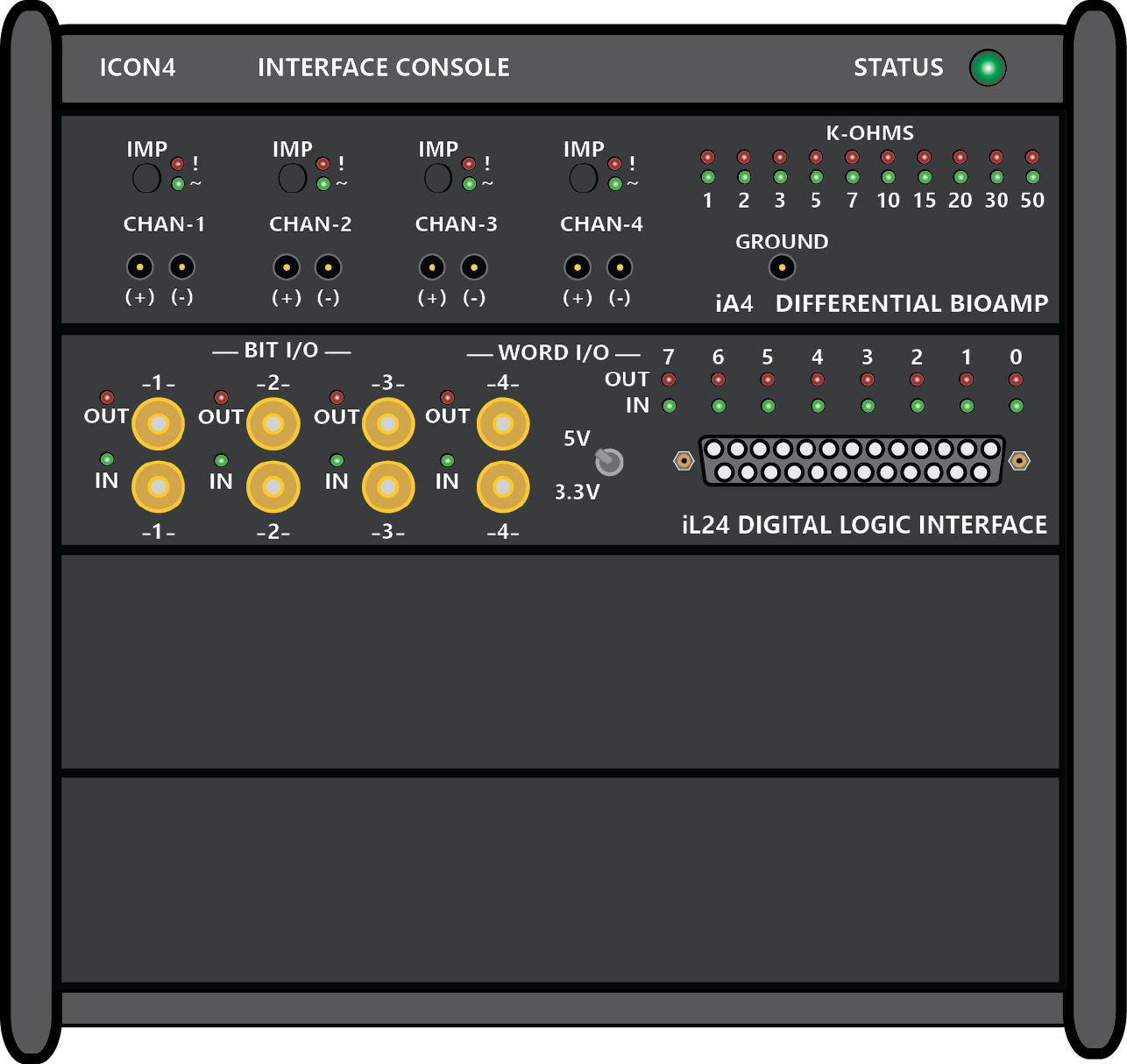Click BIT I/O IN connector -4-

pos(503,486)
